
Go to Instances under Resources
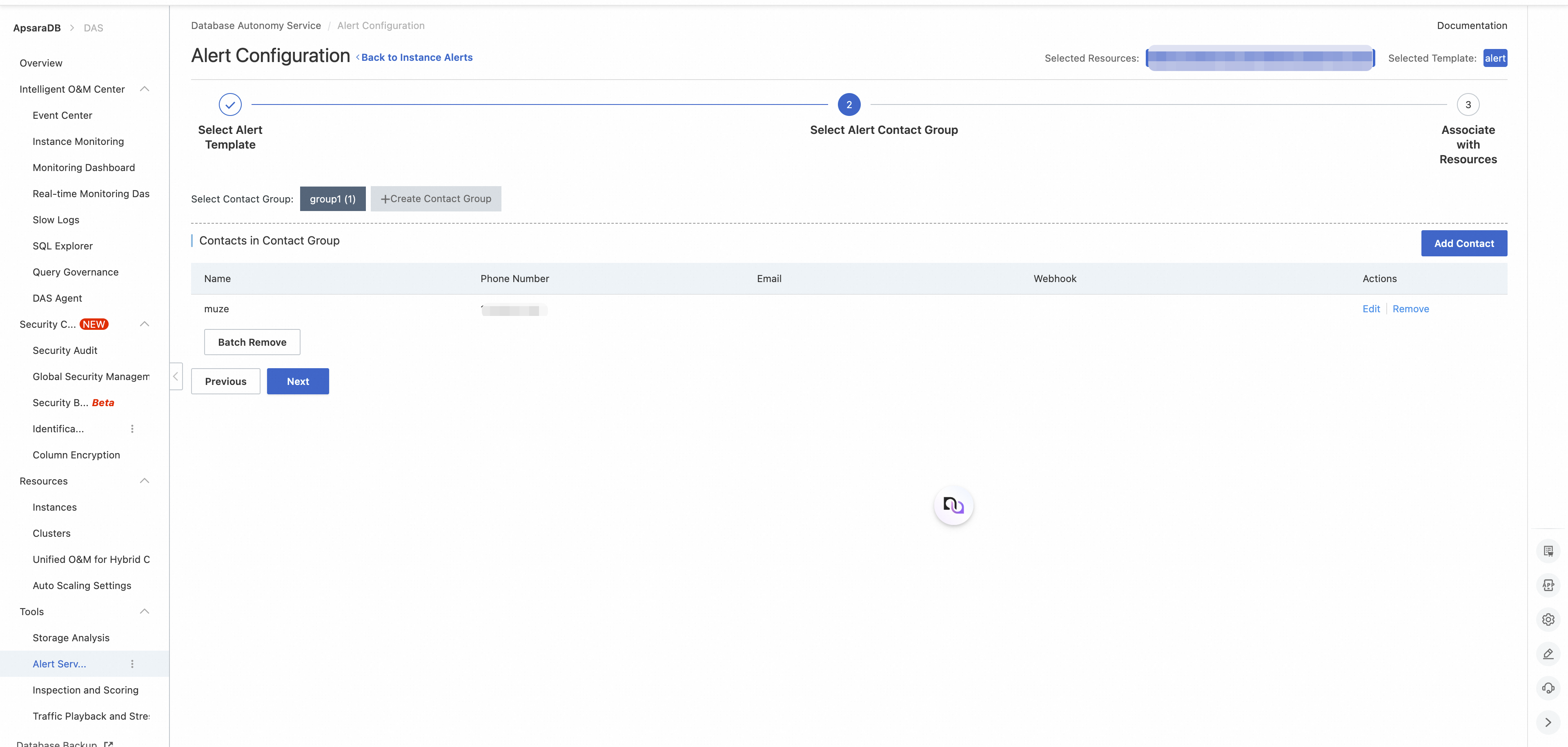[55, 508]
